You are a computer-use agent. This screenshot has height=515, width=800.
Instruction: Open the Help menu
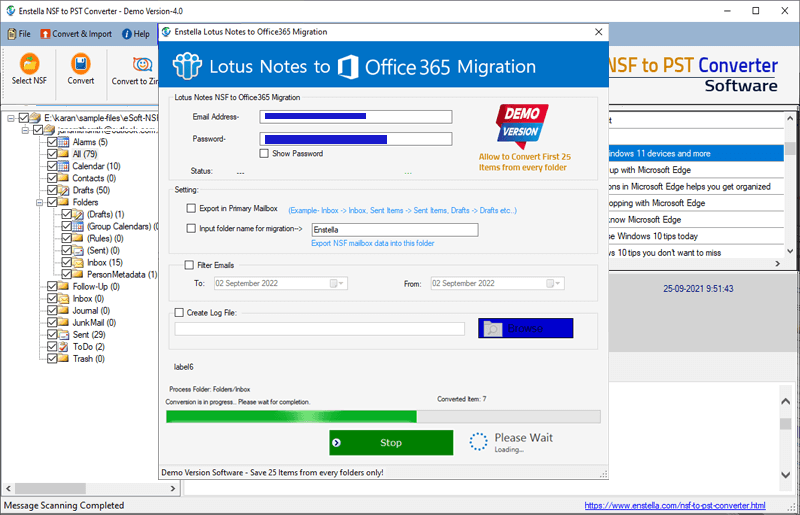tap(136, 34)
